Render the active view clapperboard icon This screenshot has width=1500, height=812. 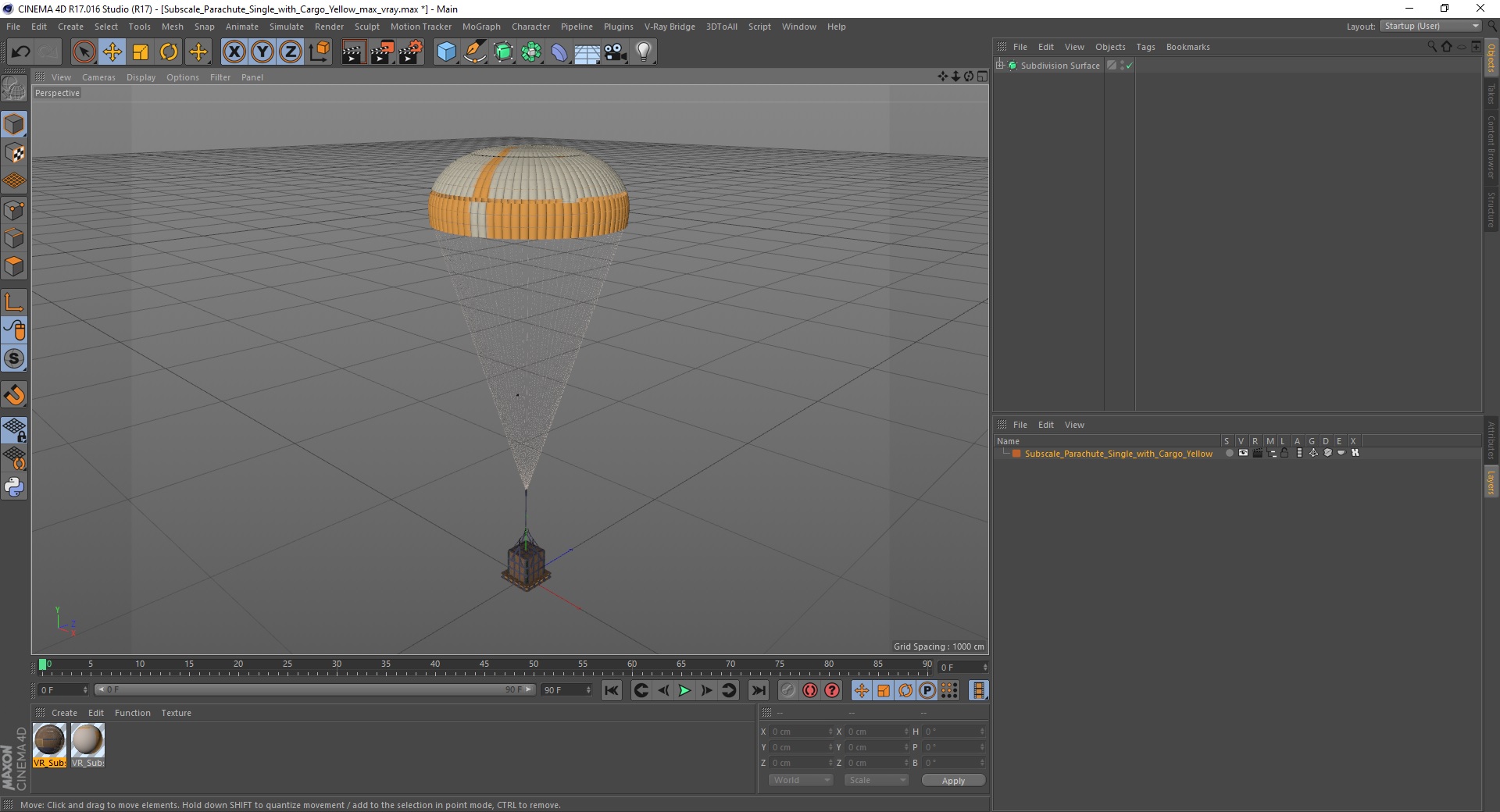tap(353, 52)
